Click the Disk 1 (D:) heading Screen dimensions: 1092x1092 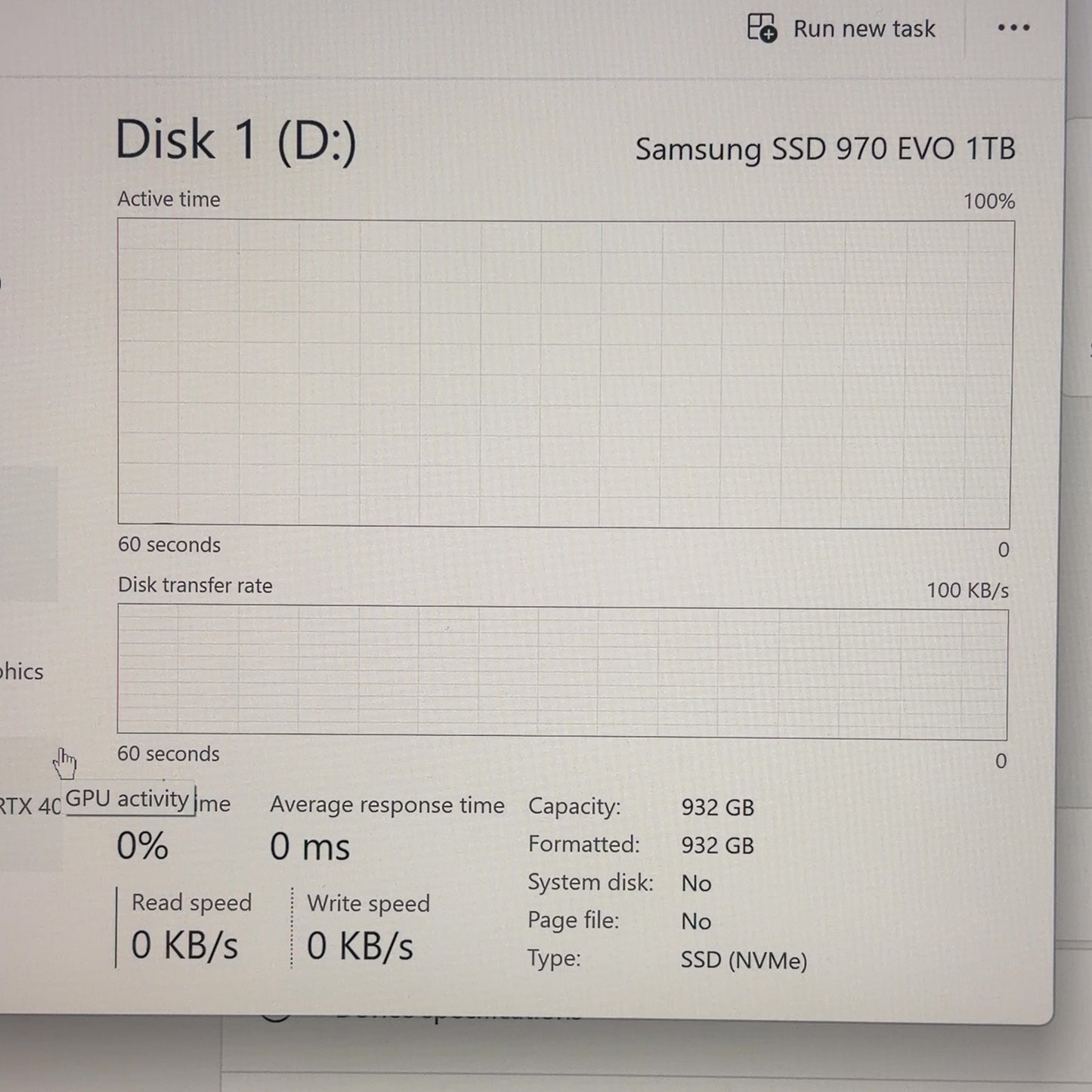coord(236,140)
